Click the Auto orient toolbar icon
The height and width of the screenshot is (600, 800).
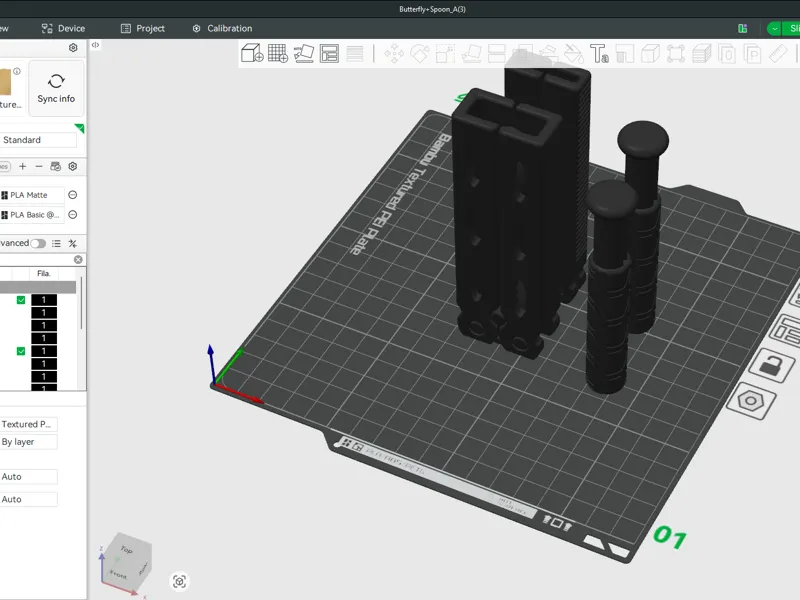pyautogui.click(x=304, y=53)
